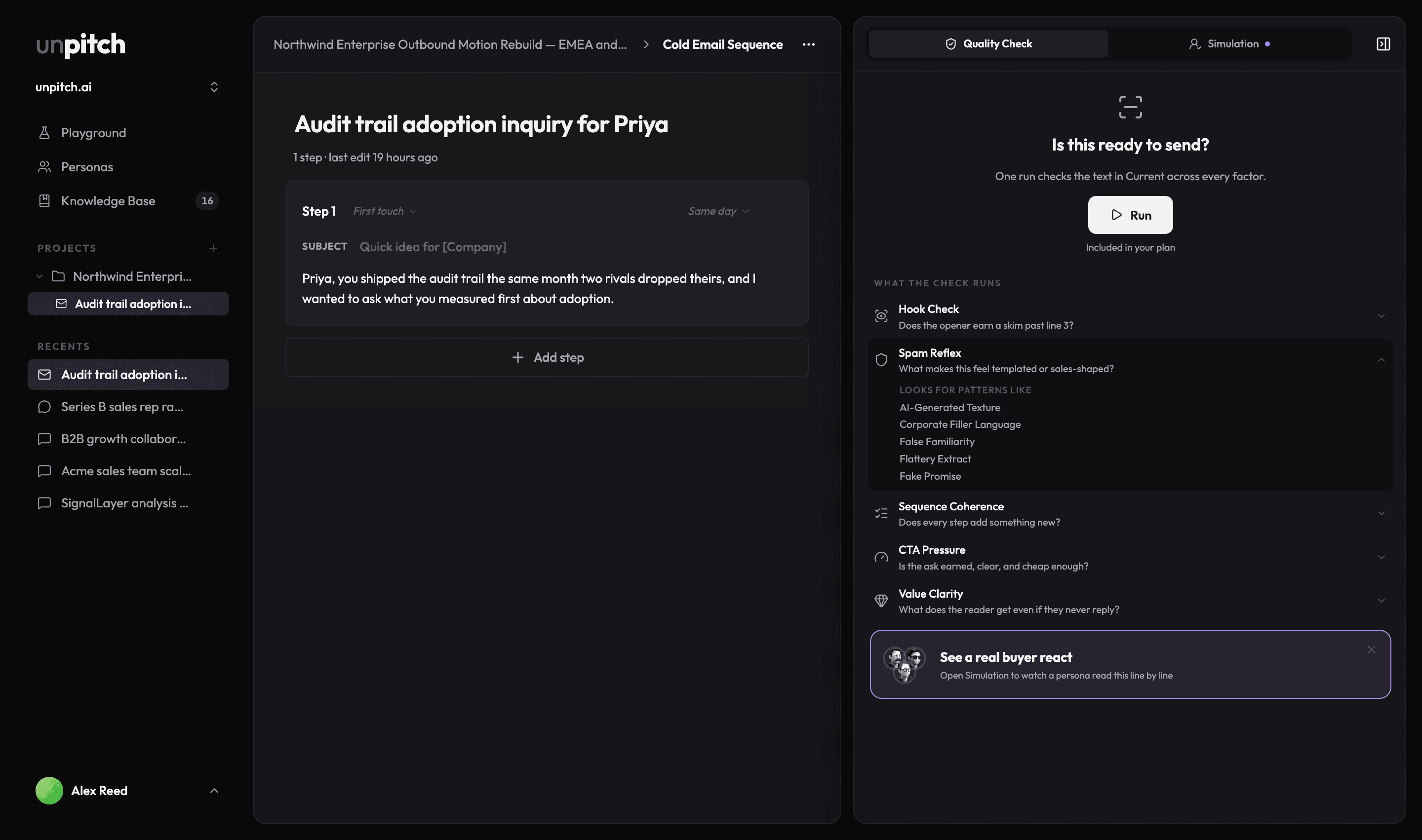Click the Spam Reflex shield icon
Viewport: 1422px width, 840px height.
point(881,360)
